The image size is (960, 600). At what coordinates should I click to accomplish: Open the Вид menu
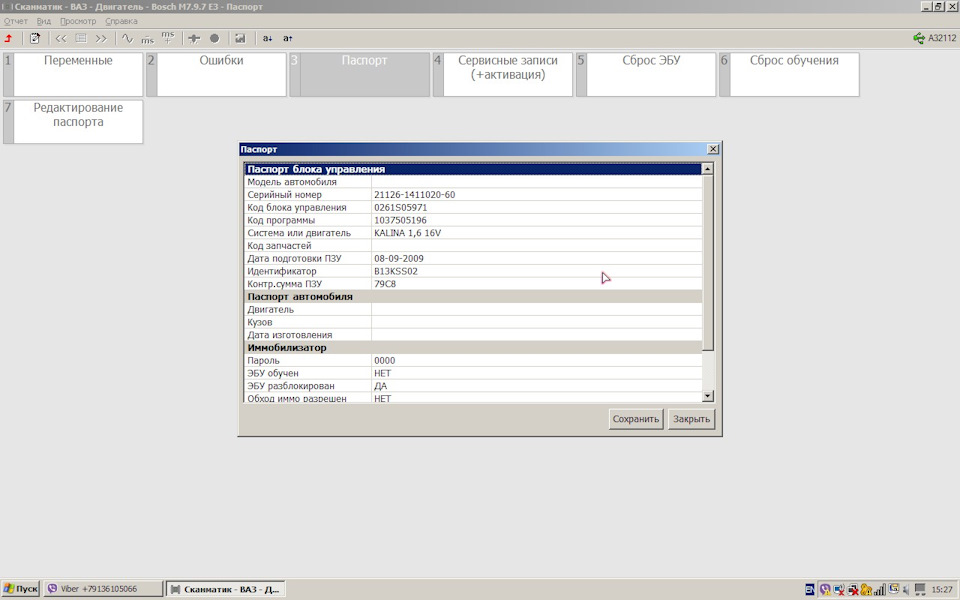pos(43,21)
